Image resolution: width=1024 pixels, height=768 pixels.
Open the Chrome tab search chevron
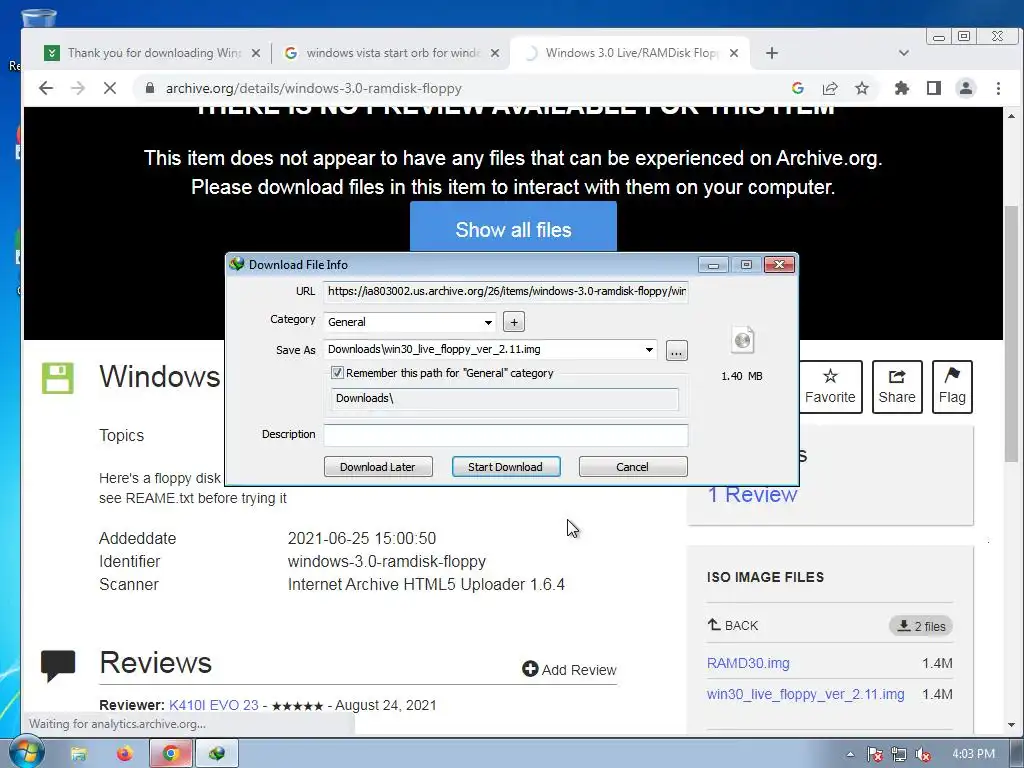click(x=904, y=53)
